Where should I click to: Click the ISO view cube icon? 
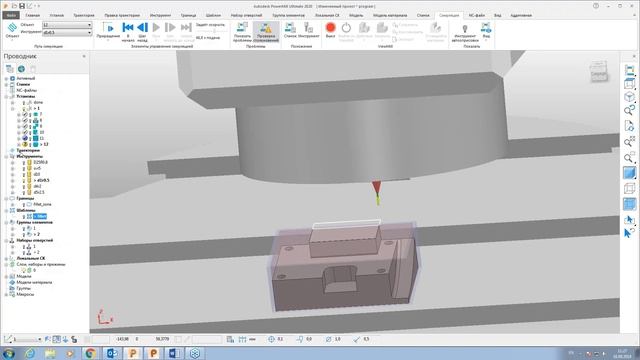tap(629, 97)
